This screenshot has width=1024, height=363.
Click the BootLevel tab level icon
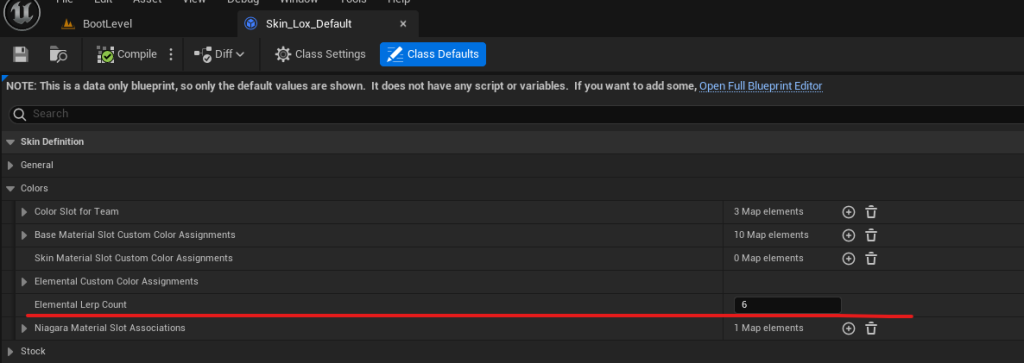tap(68, 24)
